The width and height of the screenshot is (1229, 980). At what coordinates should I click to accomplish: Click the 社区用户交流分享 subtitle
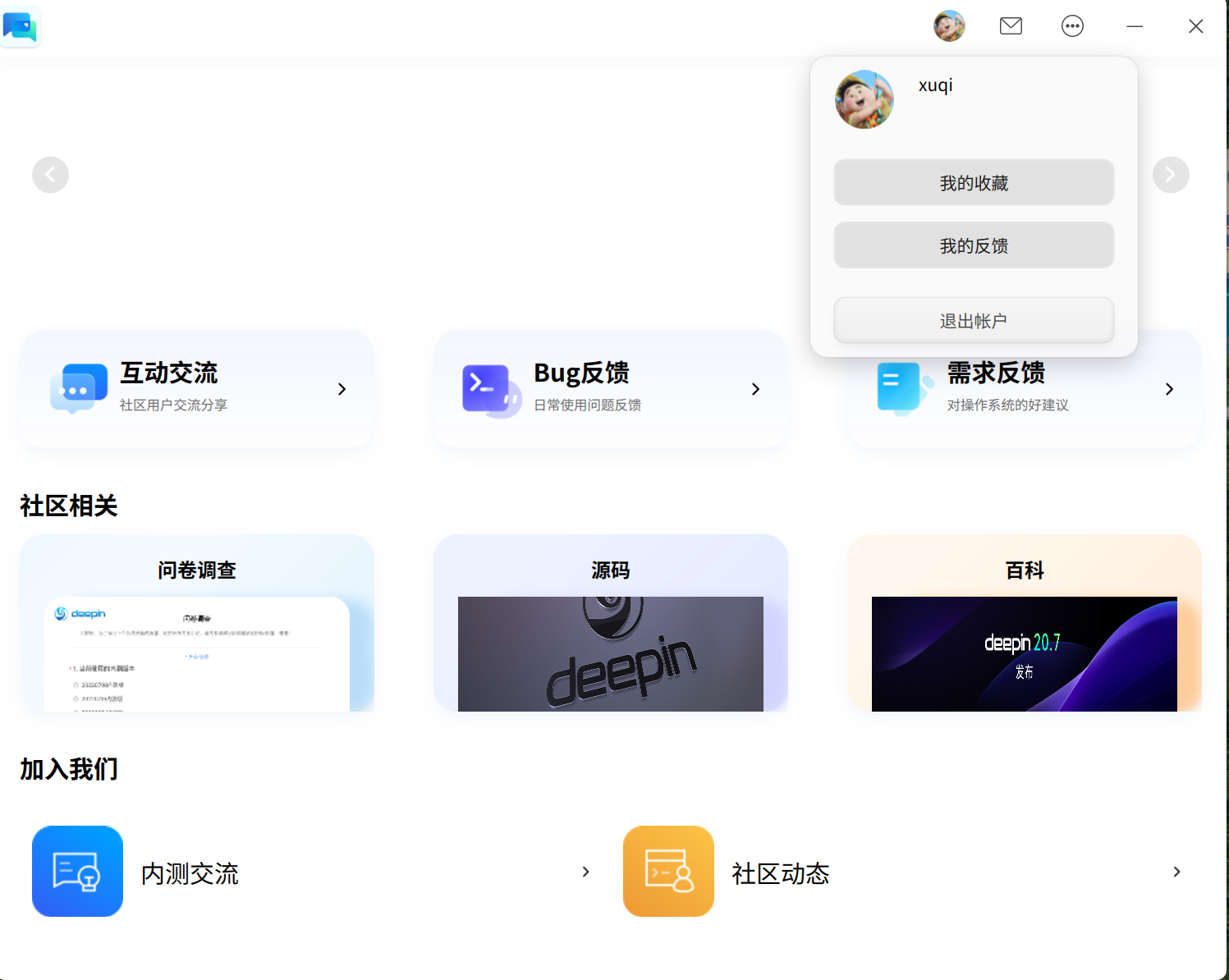click(x=173, y=405)
